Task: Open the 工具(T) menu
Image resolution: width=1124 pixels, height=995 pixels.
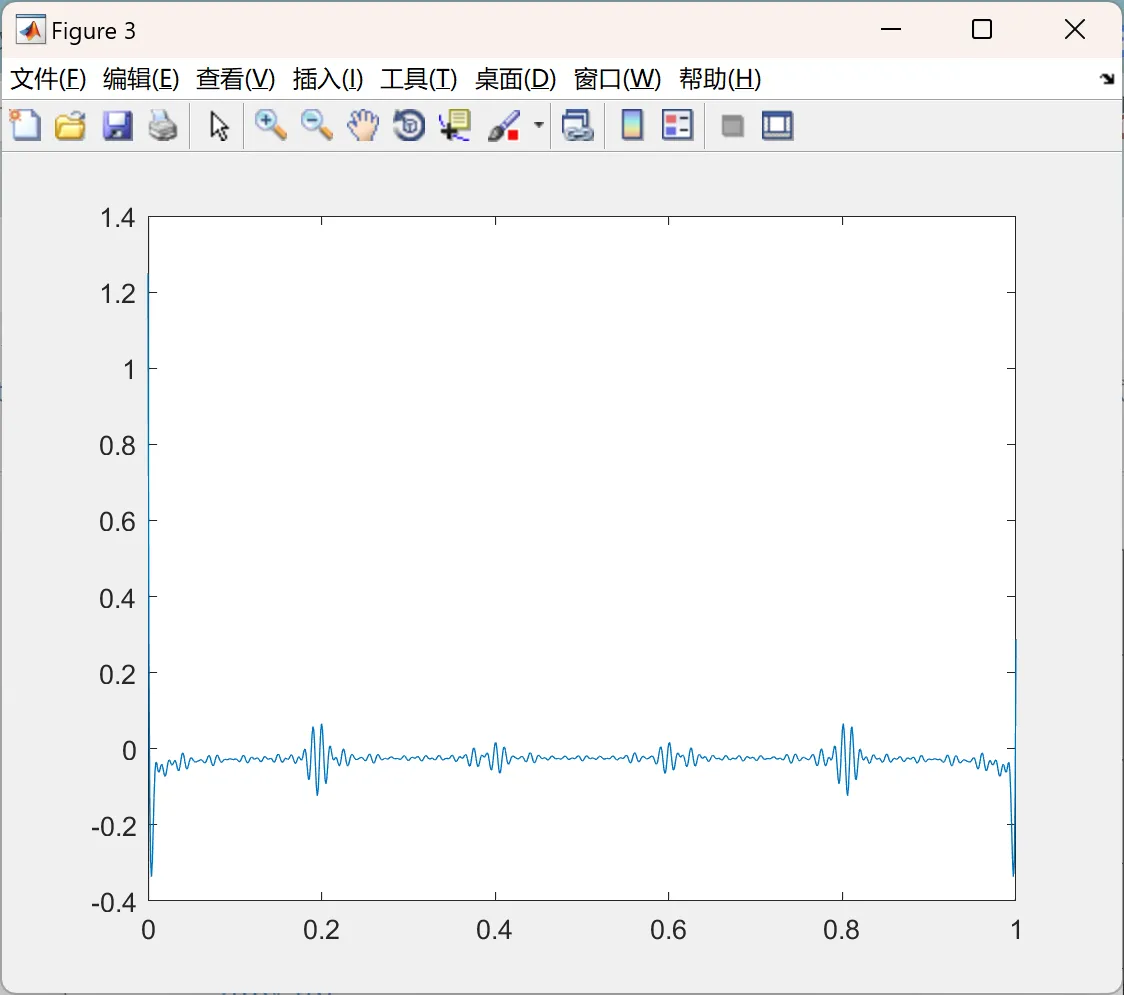Action: pos(419,79)
